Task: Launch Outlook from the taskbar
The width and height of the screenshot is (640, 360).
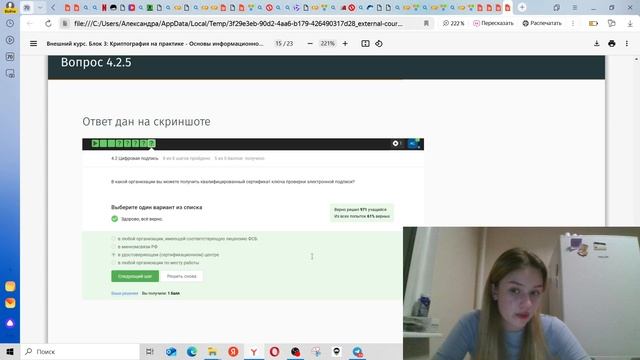Action: 171,351
